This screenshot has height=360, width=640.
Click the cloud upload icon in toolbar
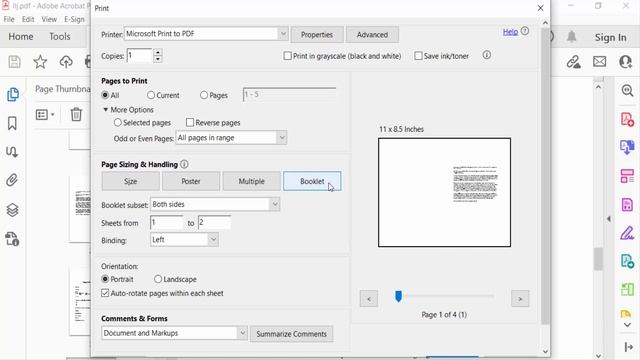[66, 62]
